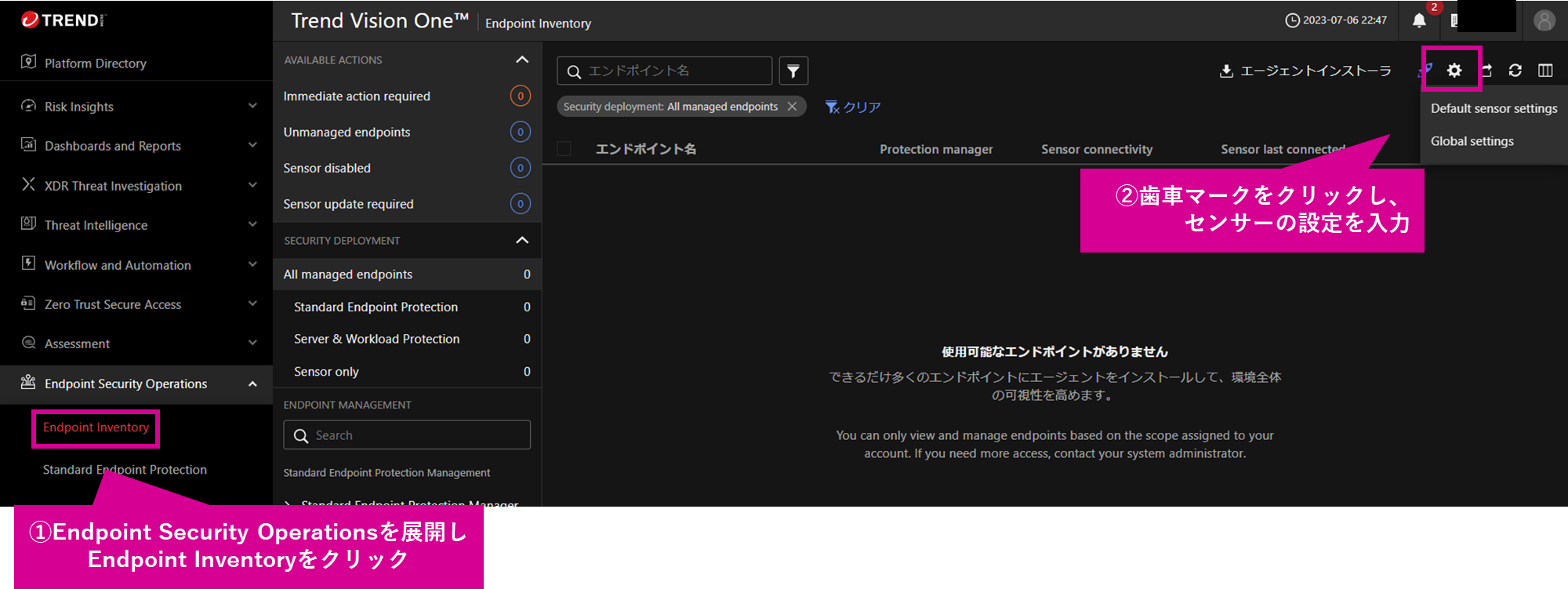Open the notifications bell
This screenshot has height=589, width=1568.
(x=1419, y=20)
